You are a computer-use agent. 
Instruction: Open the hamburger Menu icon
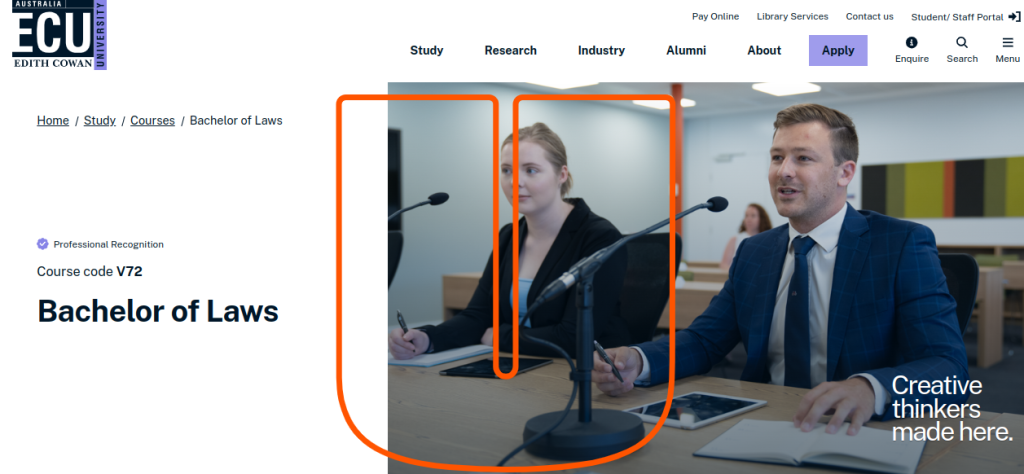click(1007, 43)
